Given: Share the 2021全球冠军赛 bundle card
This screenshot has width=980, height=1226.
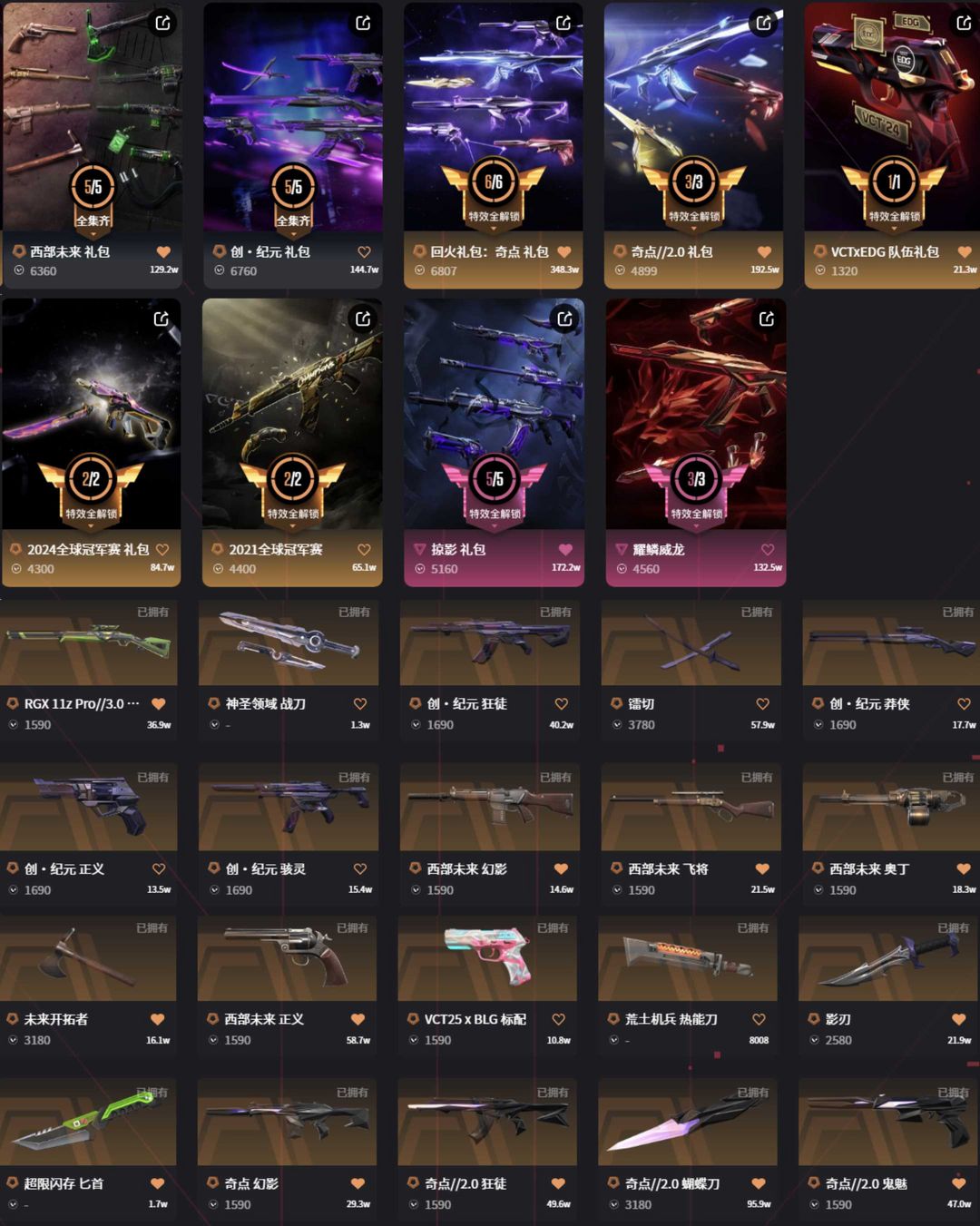Looking at the screenshot, I should [x=363, y=319].
